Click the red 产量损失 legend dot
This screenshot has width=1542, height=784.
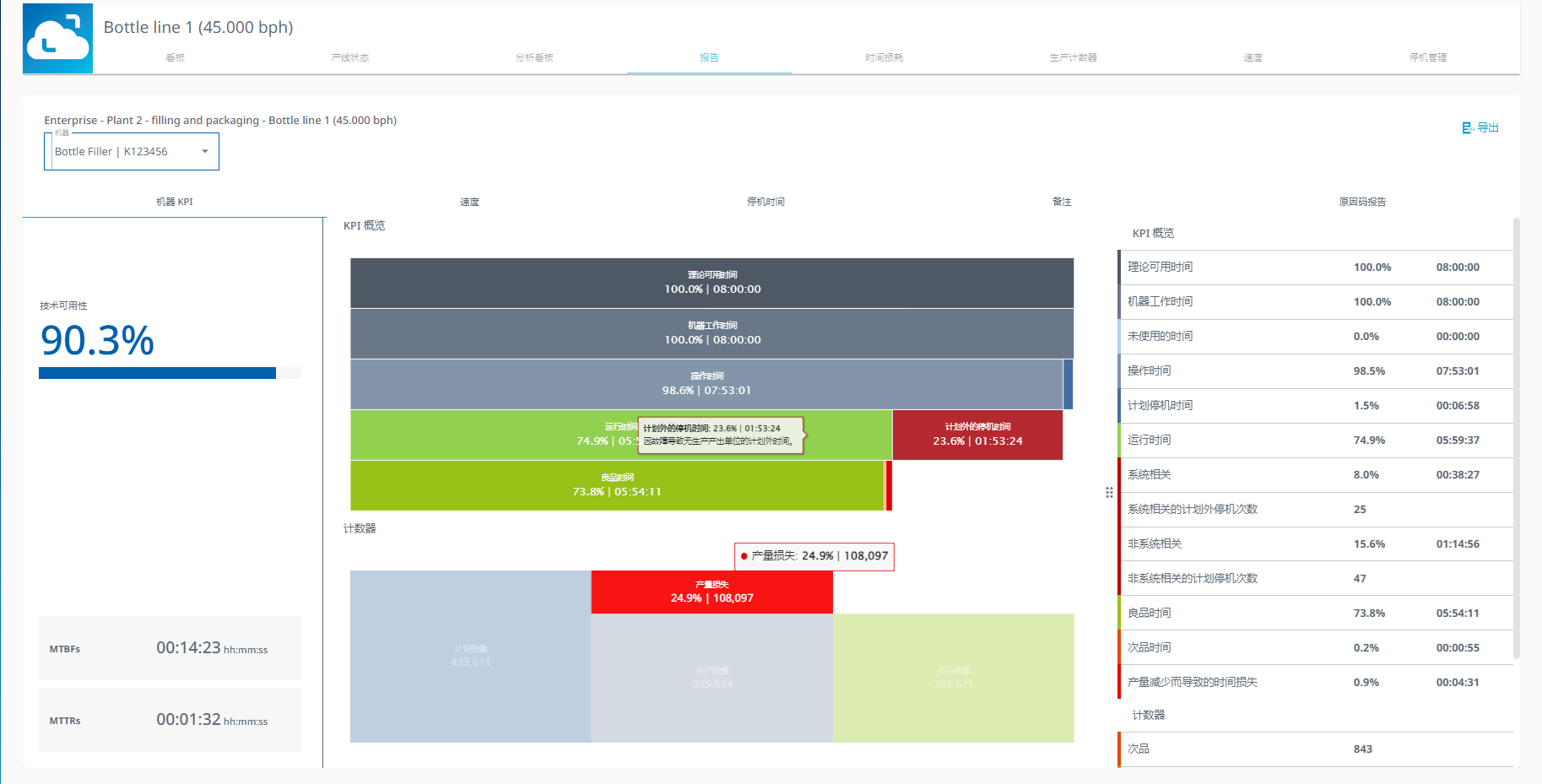point(744,556)
